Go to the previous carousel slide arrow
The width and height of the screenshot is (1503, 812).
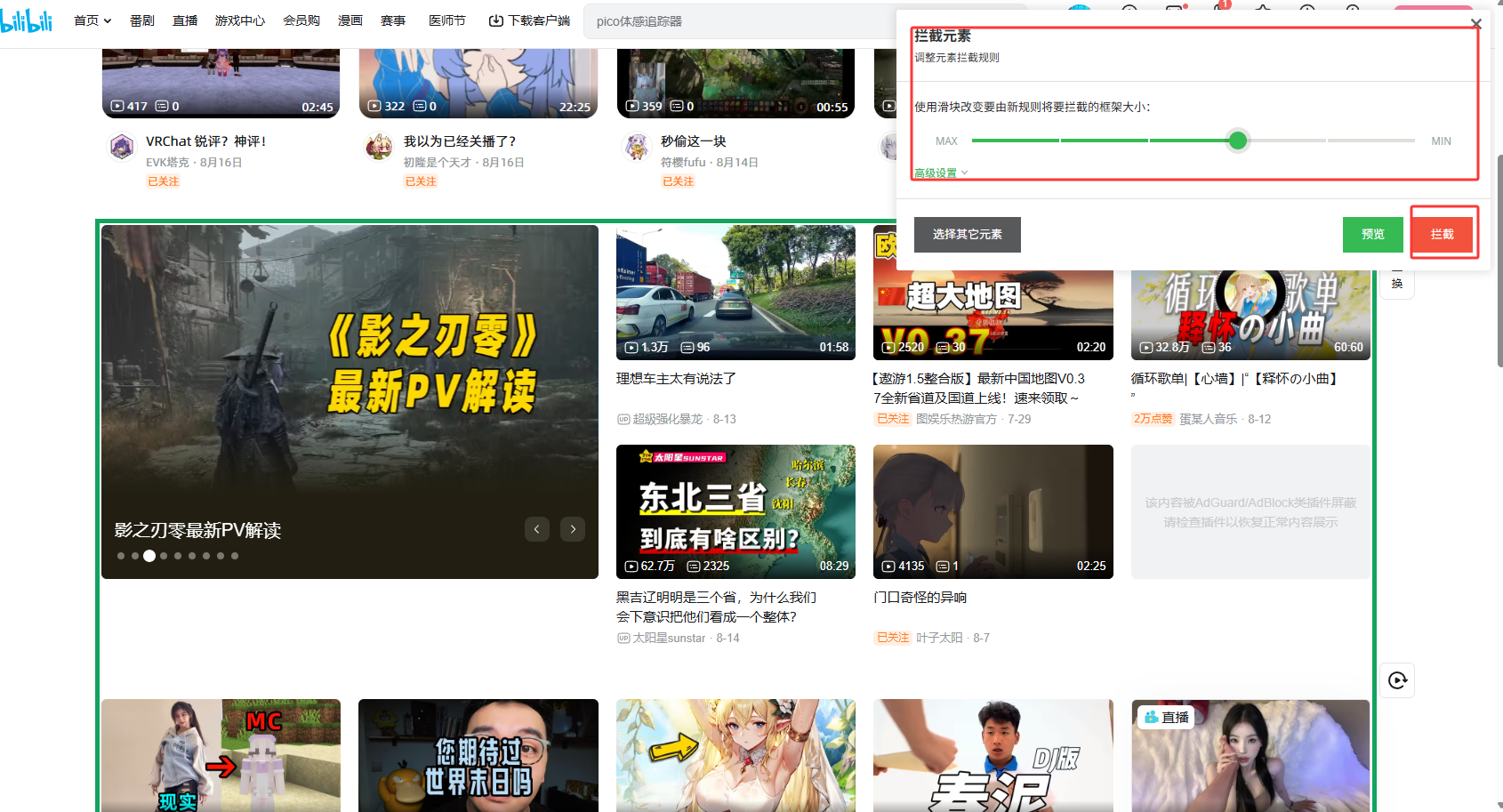click(x=536, y=529)
